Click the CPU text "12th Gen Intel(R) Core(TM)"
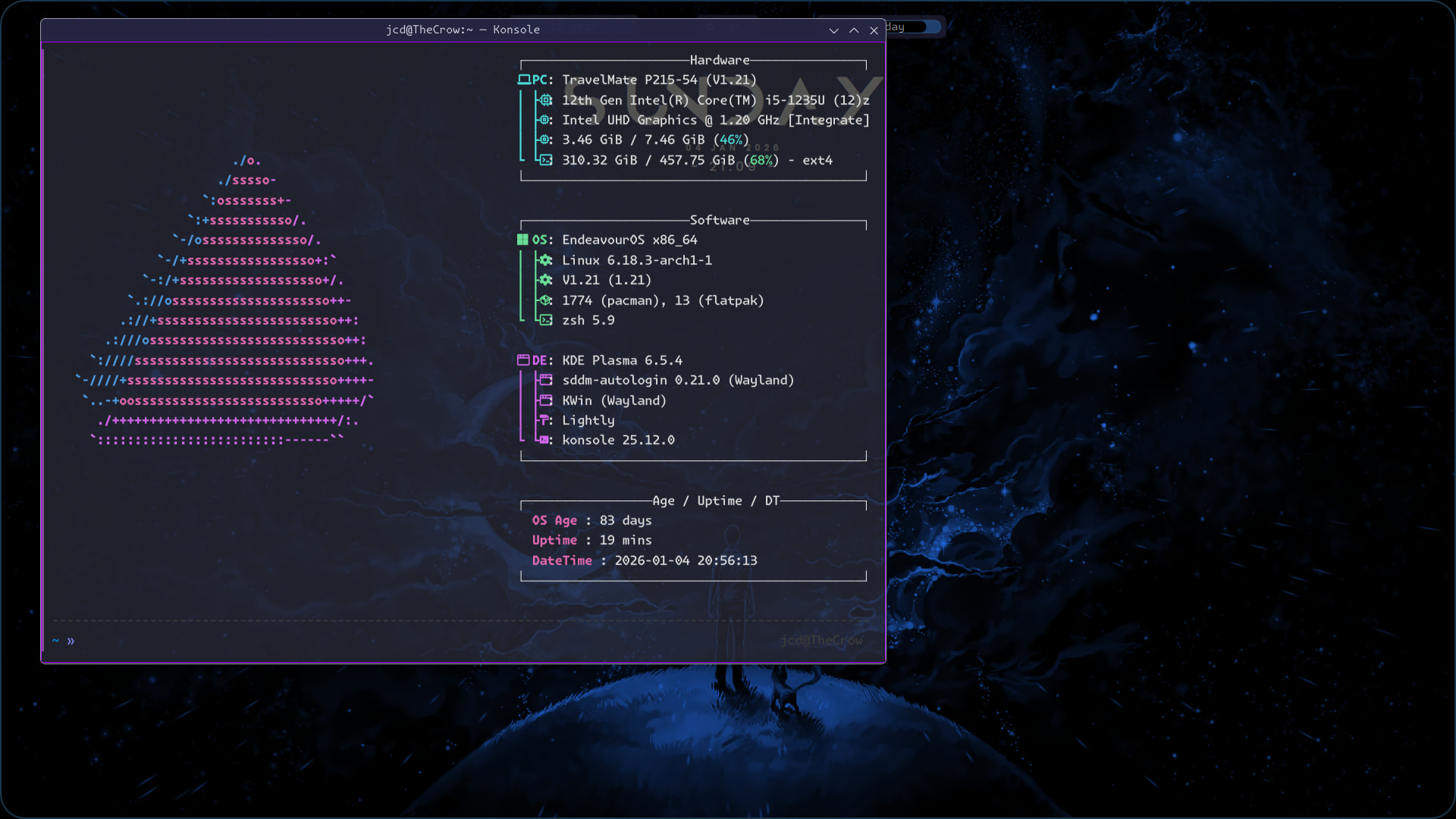1456x819 pixels. pyautogui.click(x=659, y=100)
